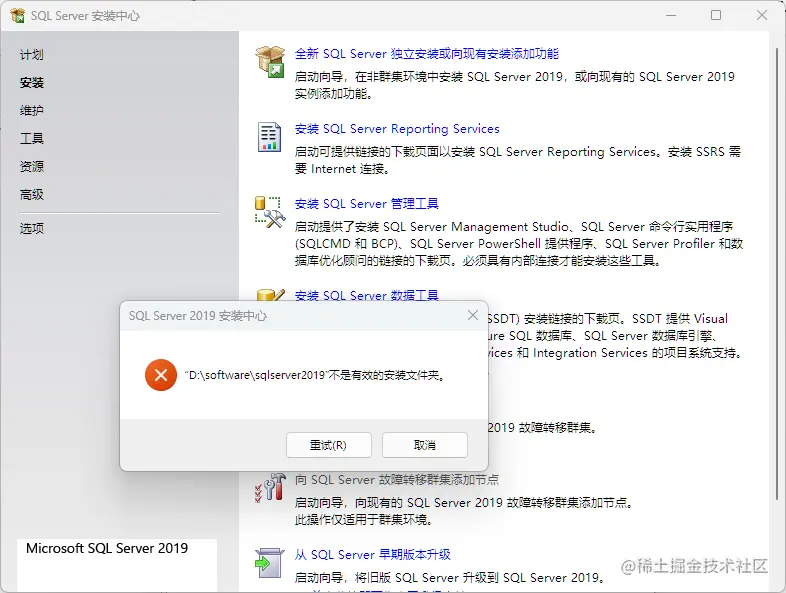Click the SQL Server installation center title icon
The width and height of the screenshot is (786, 593).
point(18,16)
